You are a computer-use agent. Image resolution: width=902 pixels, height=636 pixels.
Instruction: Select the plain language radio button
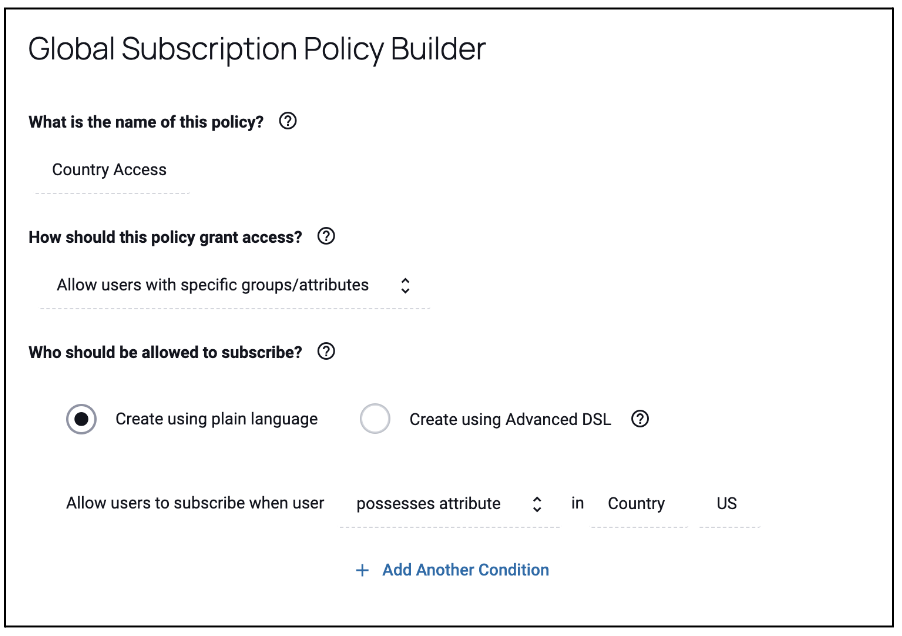point(82,419)
